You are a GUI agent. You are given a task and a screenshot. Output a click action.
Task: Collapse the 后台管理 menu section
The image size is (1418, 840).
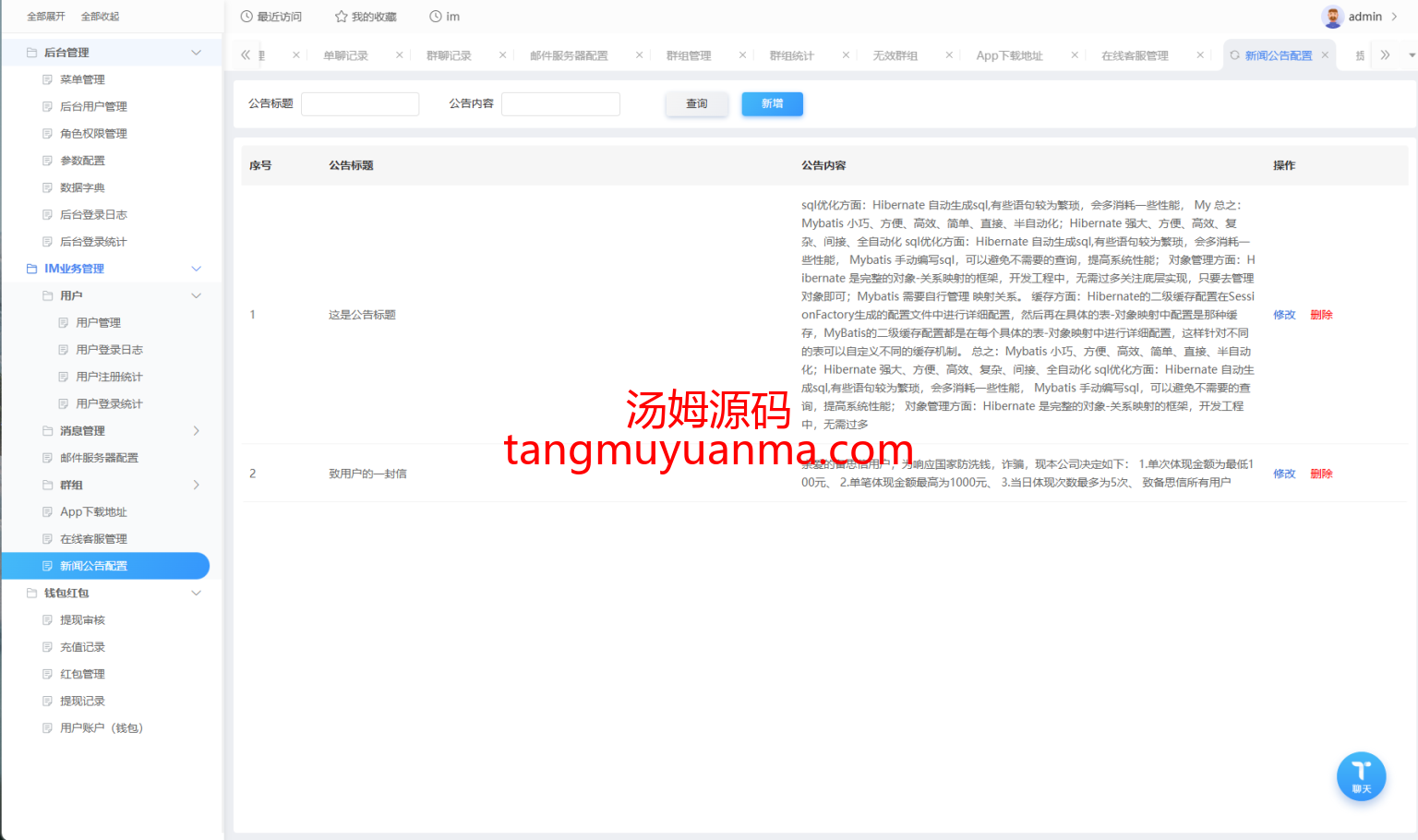pos(196,53)
